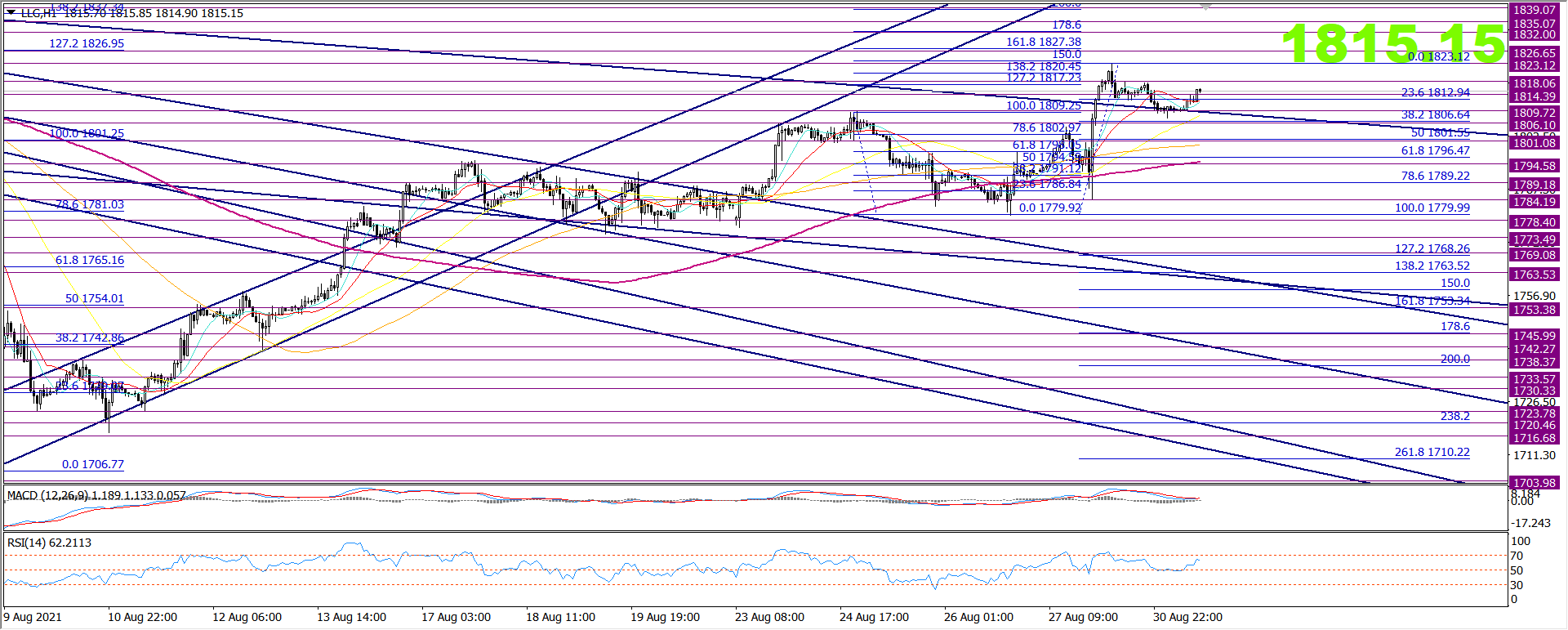Click the 127.2 1768.26 extension label
Image resolution: width=1568 pixels, height=630 pixels.
tap(1432, 248)
